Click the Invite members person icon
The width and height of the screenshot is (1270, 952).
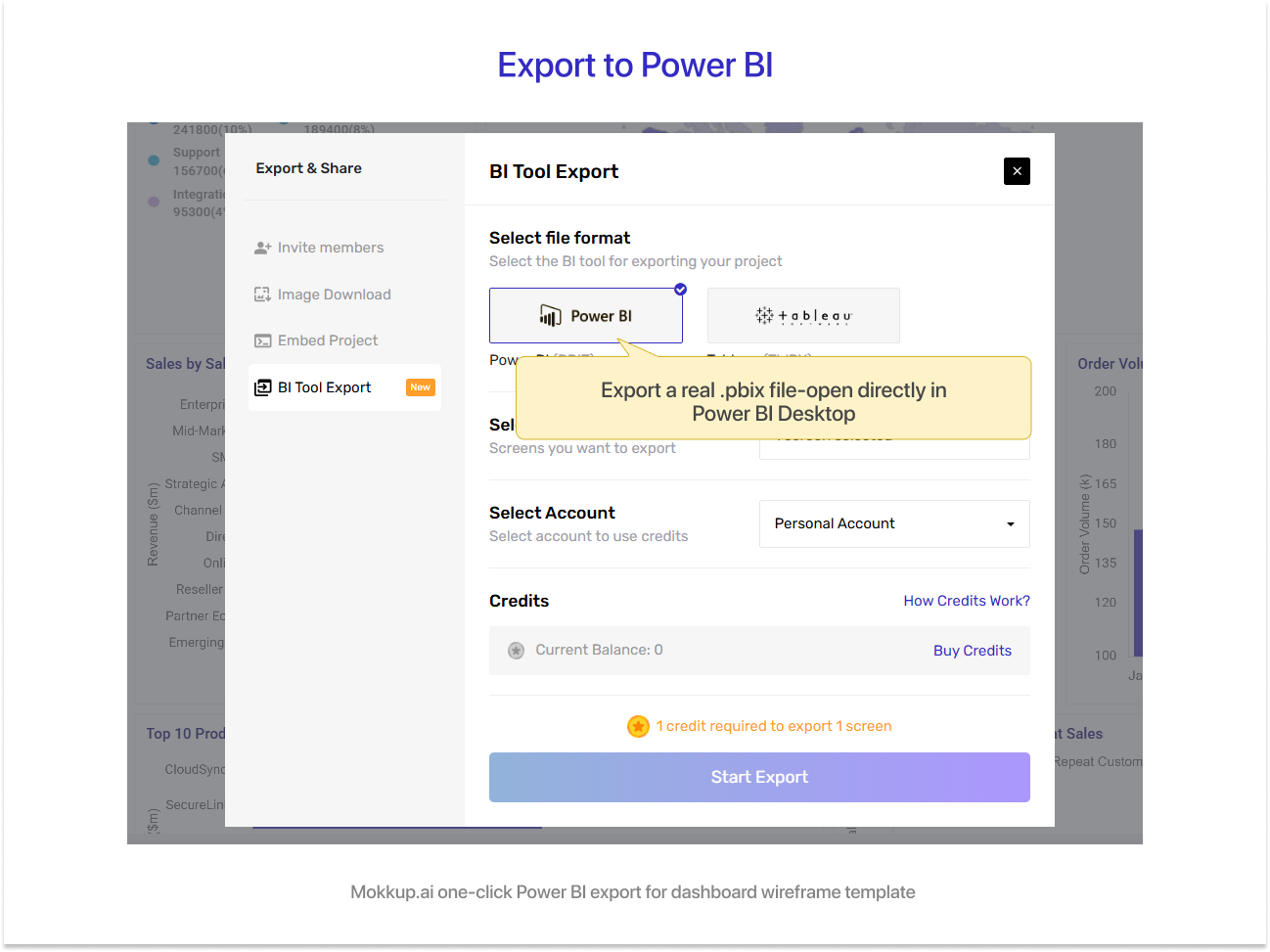coord(262,249)
